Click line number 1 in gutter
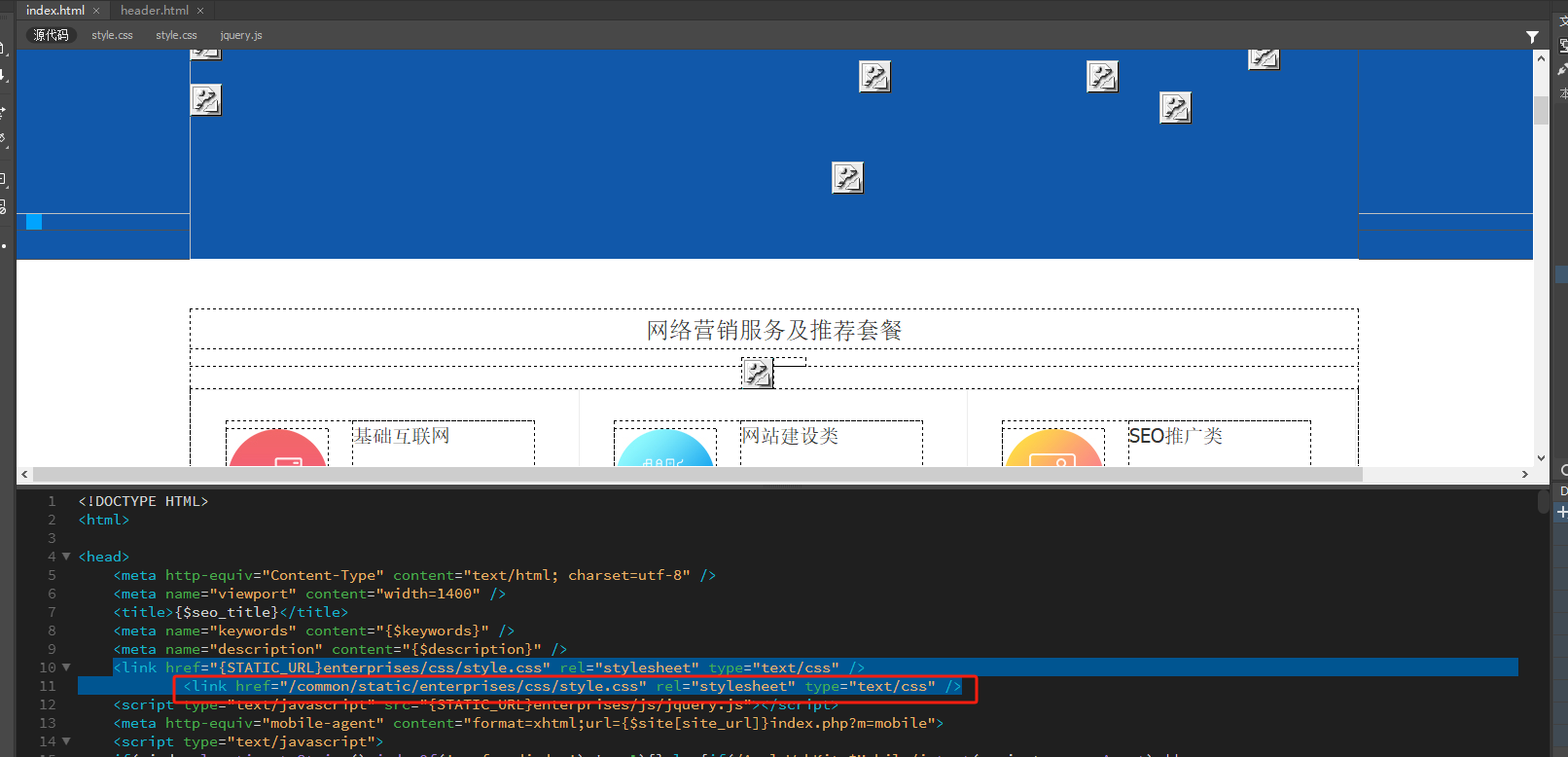The width and height of the screenshot is (1568, 757). tap(53, 501)
